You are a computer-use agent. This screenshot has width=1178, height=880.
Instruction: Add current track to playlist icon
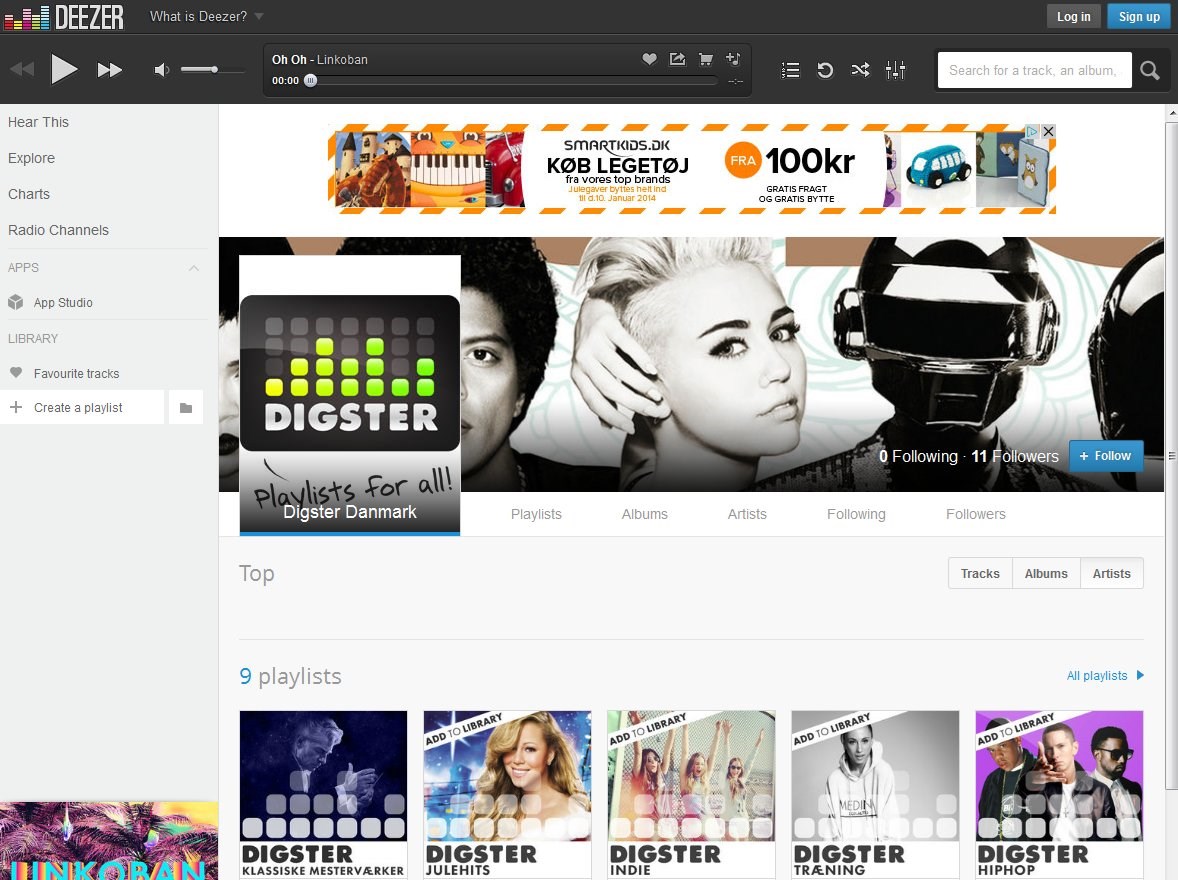click(x=733, y=59)
